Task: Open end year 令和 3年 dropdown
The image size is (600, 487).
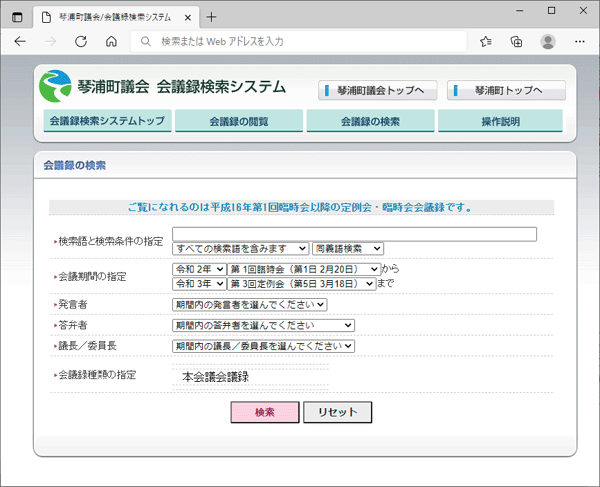Action: tap(199, 284)
